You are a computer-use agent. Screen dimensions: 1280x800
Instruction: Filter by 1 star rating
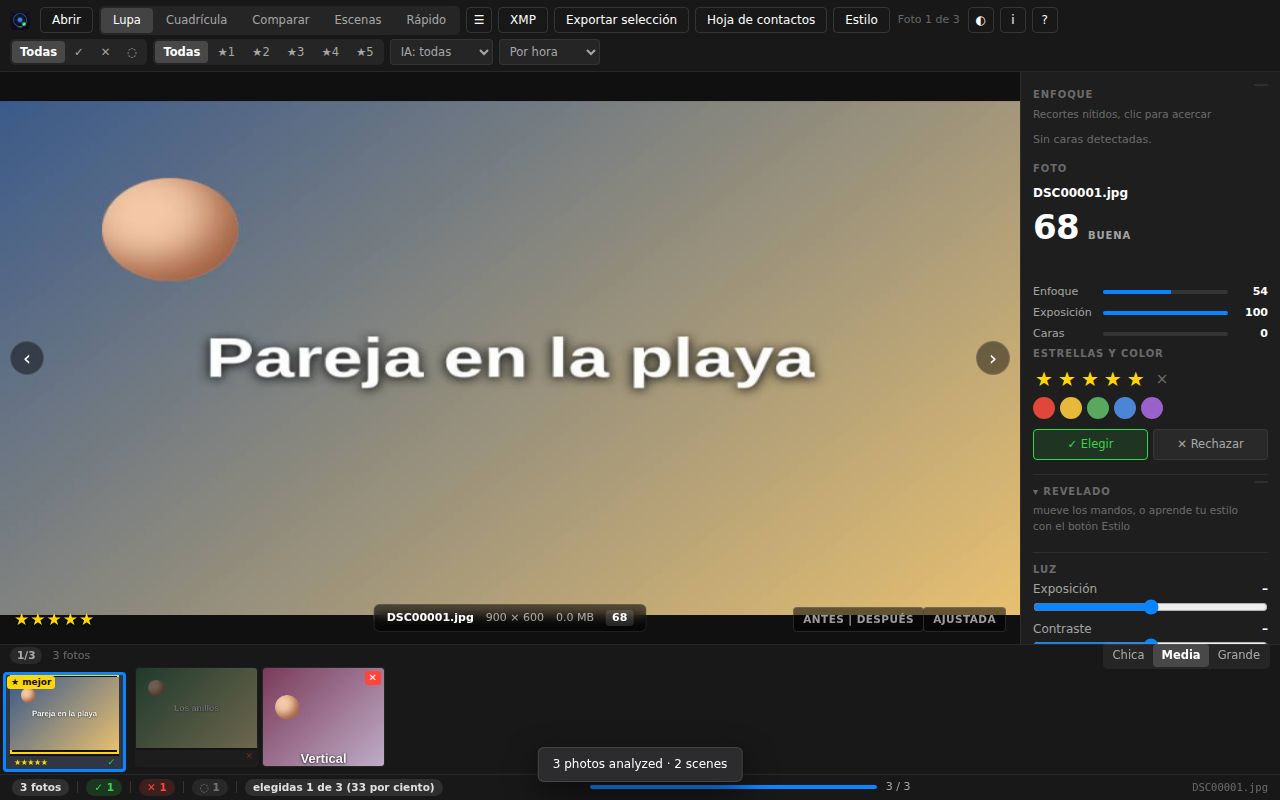[226, 52]
